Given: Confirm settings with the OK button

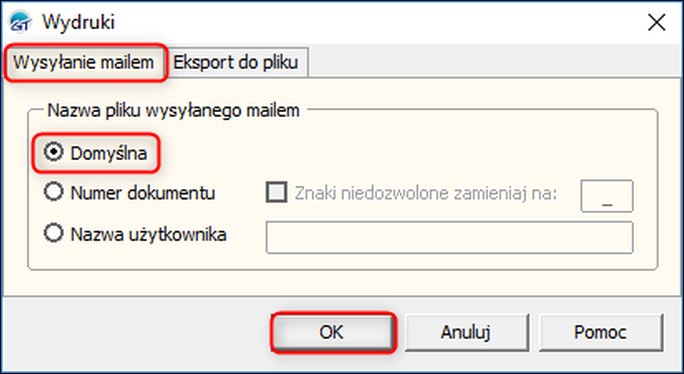Looking at the screenshot, I should (332, 332).
